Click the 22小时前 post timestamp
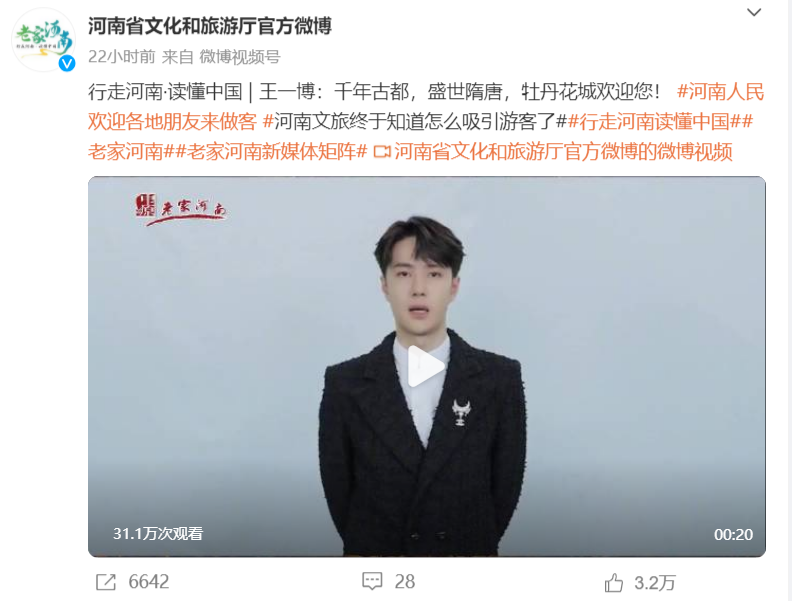The width and height of the screenshot is (792, 601). pyautogui.click(x=121, y=57)
